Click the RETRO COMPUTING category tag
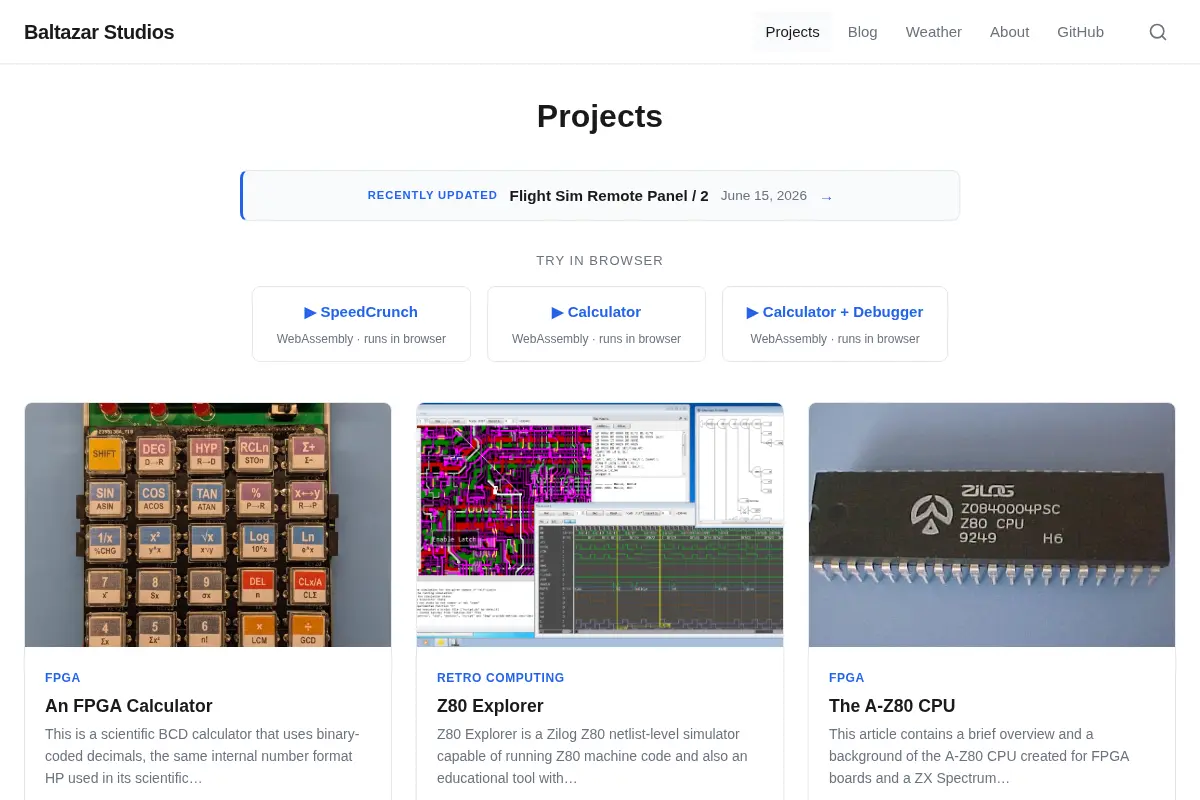This screenshot has height=800, width=1200. [x=501, y=678]
